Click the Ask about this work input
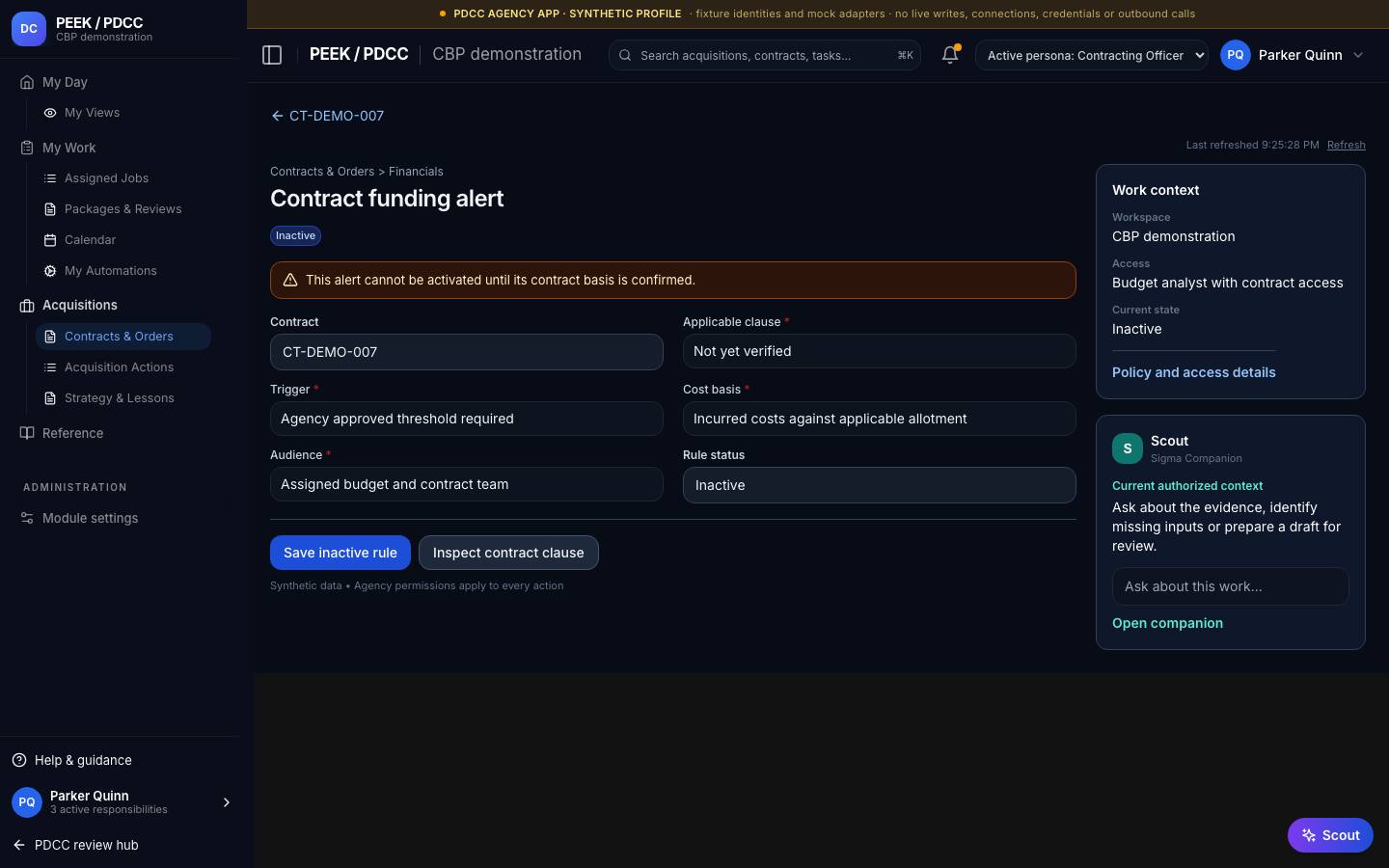1389x868 pixels. (1230, 586)
